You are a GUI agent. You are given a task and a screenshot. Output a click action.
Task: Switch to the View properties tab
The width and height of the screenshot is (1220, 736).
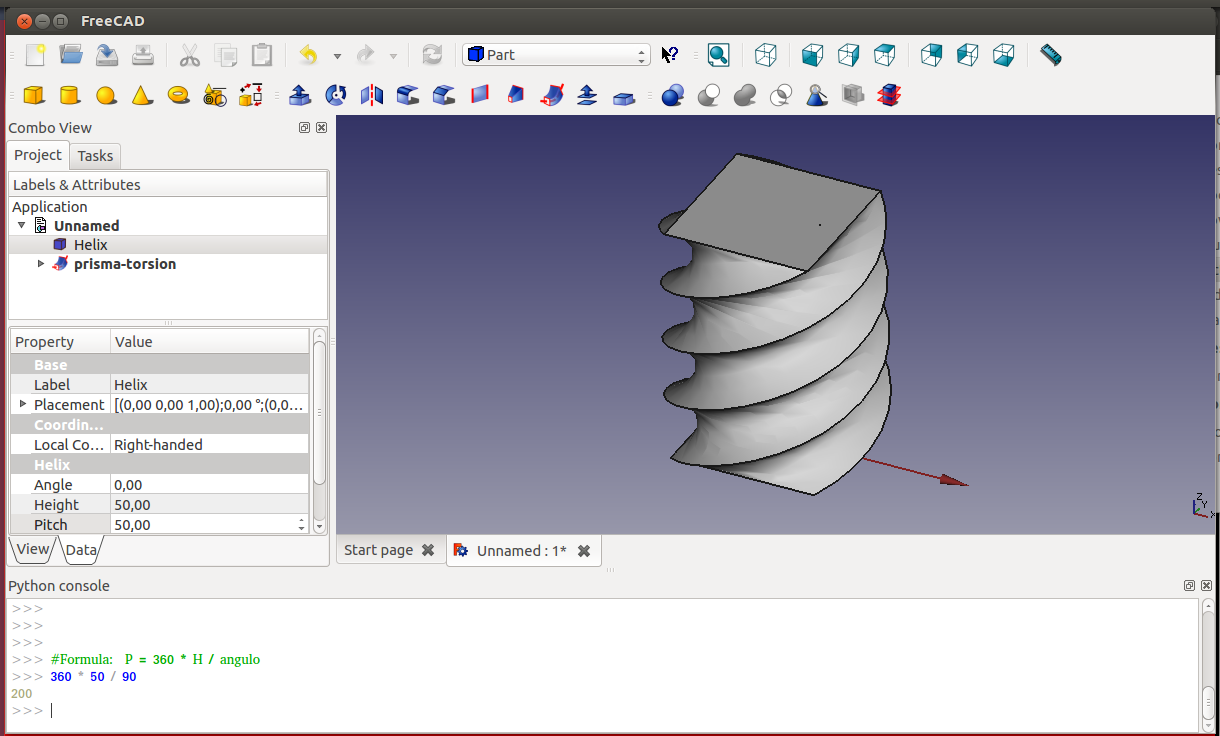point(32,549)
